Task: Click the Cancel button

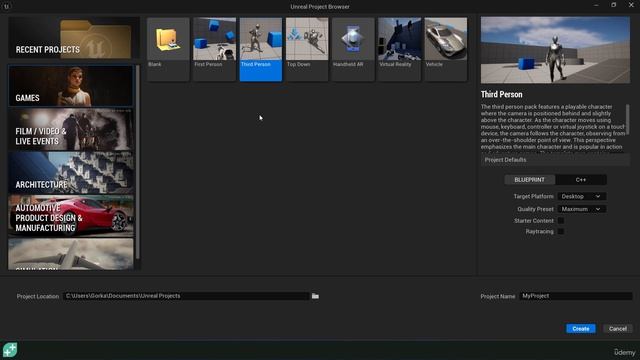Action: pos(618,329)
